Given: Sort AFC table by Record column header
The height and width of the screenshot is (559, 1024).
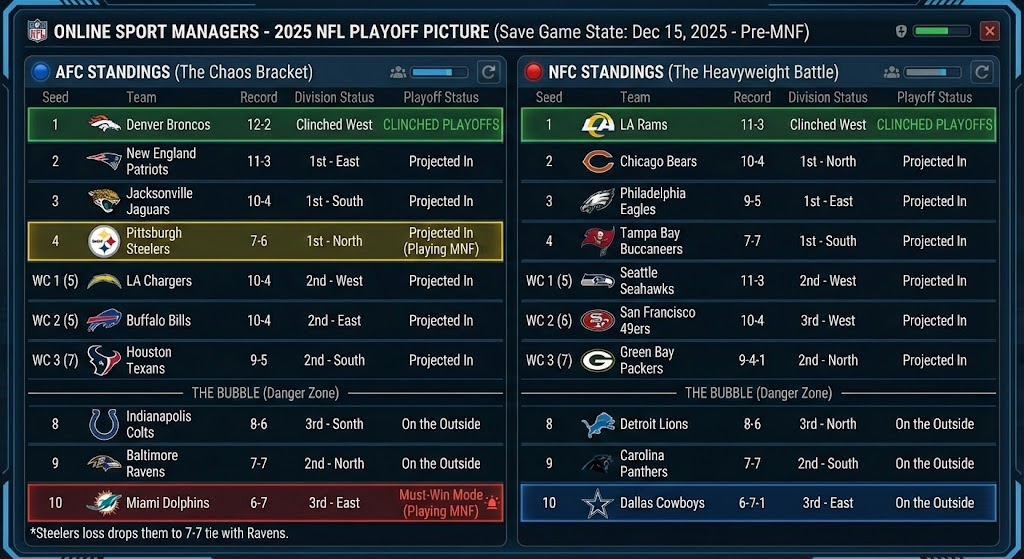Looking at the screenshot, I should pyautogui.click(x=259, y=98).
